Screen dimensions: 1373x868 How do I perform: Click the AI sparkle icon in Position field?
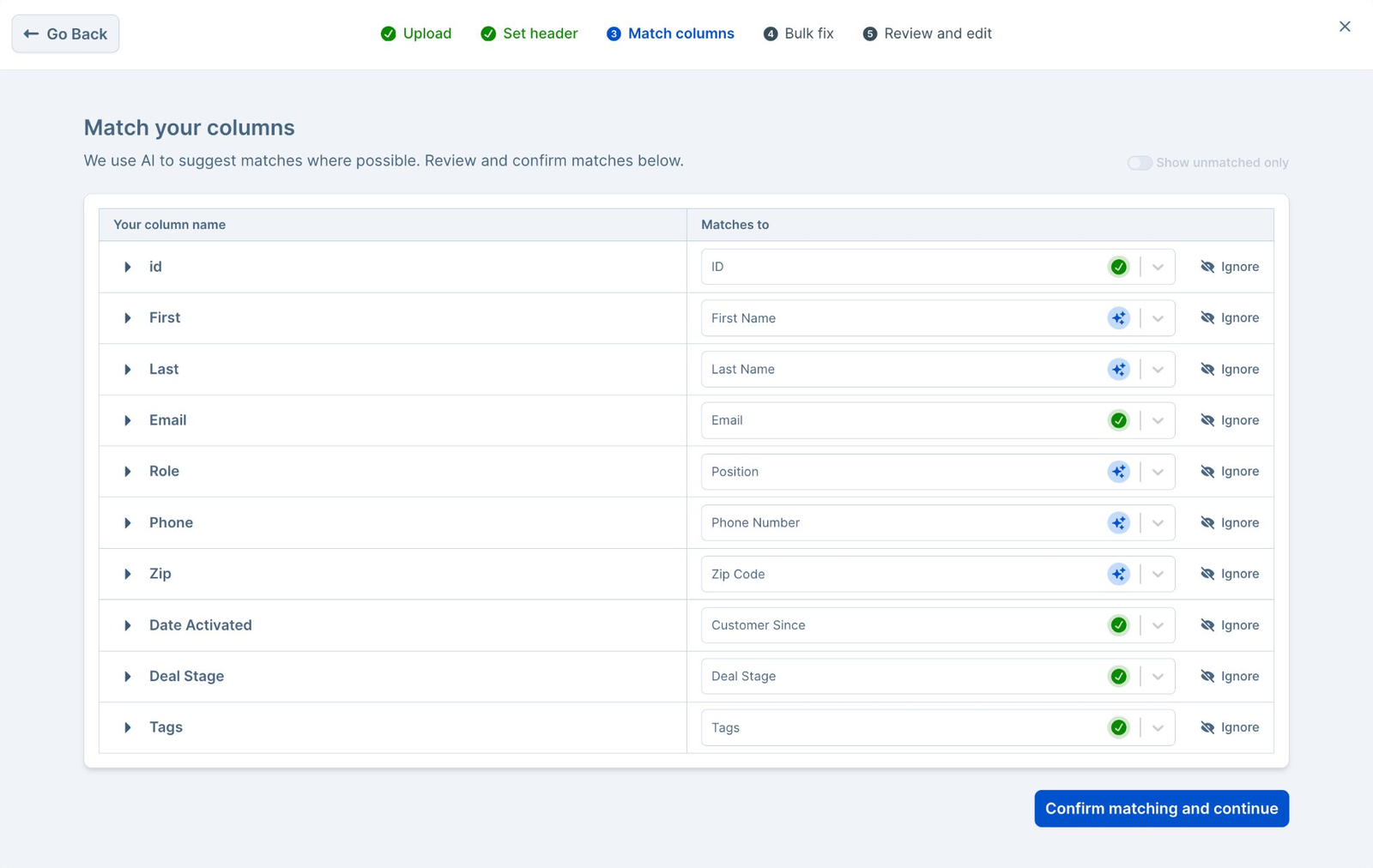tap(1118, 472)
